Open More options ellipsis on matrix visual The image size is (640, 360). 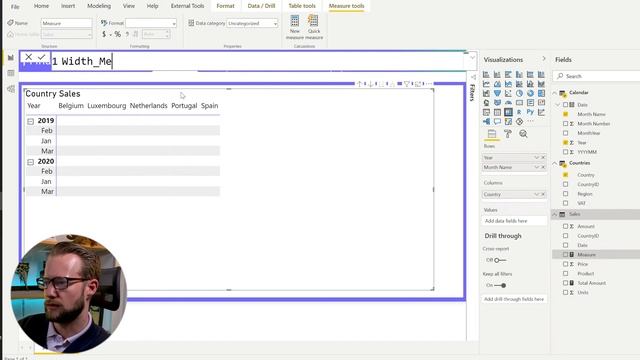point(429,84)
